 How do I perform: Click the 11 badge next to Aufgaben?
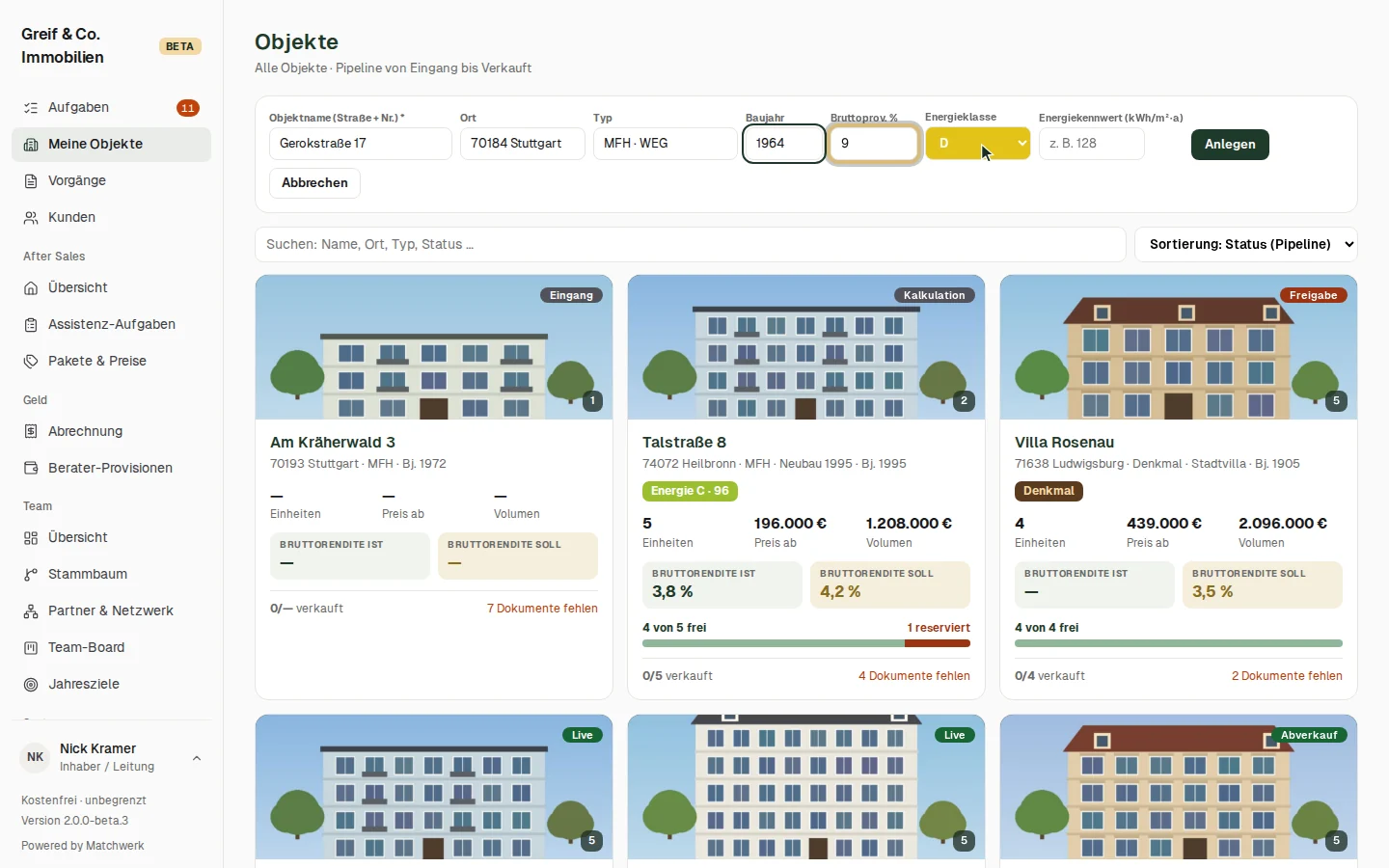188,108
